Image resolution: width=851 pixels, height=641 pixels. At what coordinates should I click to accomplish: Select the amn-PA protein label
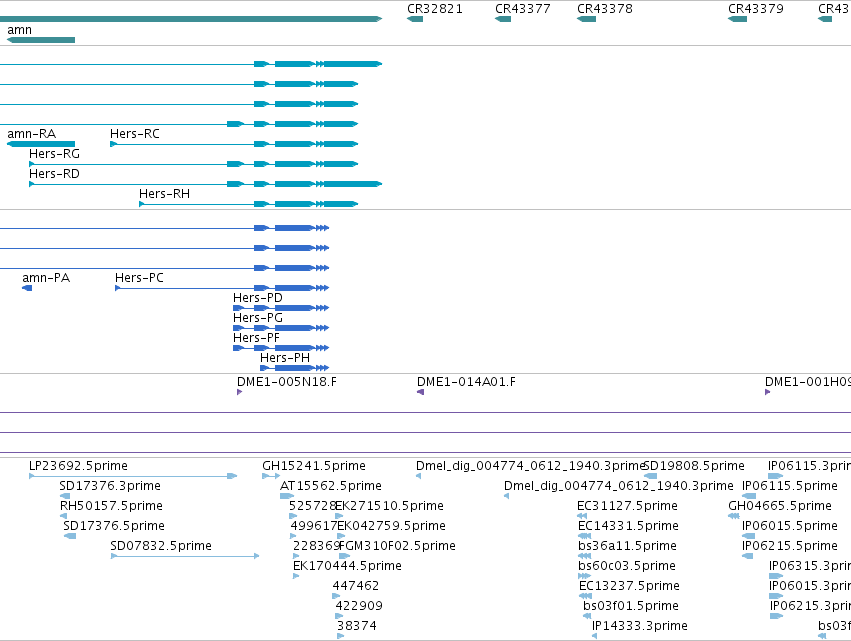46,278
